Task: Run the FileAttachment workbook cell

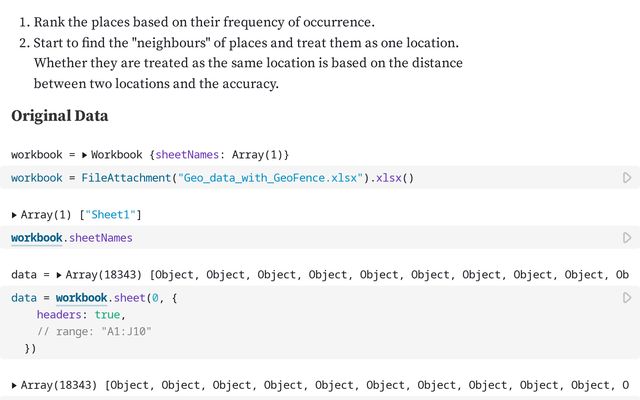Action: [x=627, y=178]
